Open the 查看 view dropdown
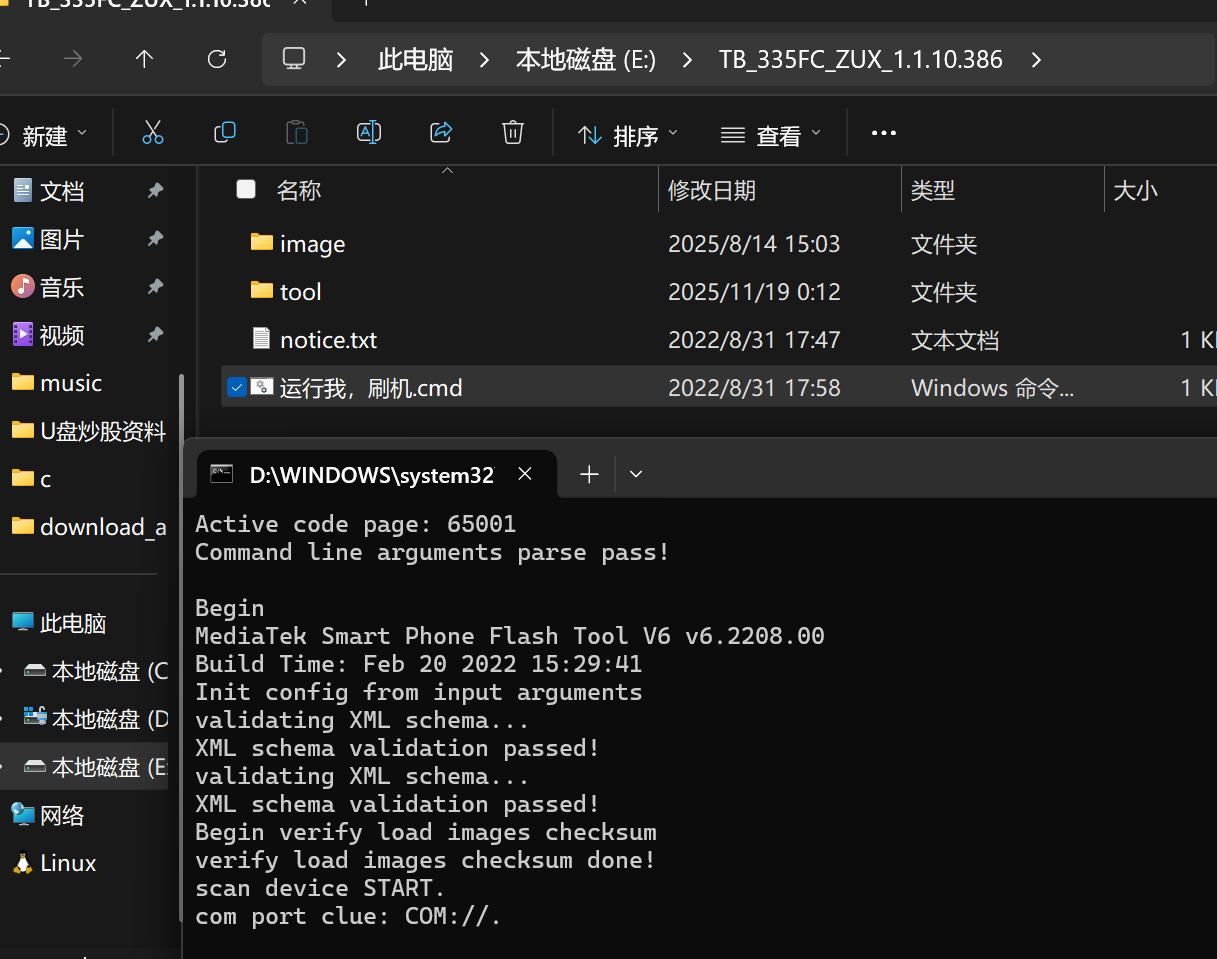Screen dimensions: 1217x959 click(772, 134)
